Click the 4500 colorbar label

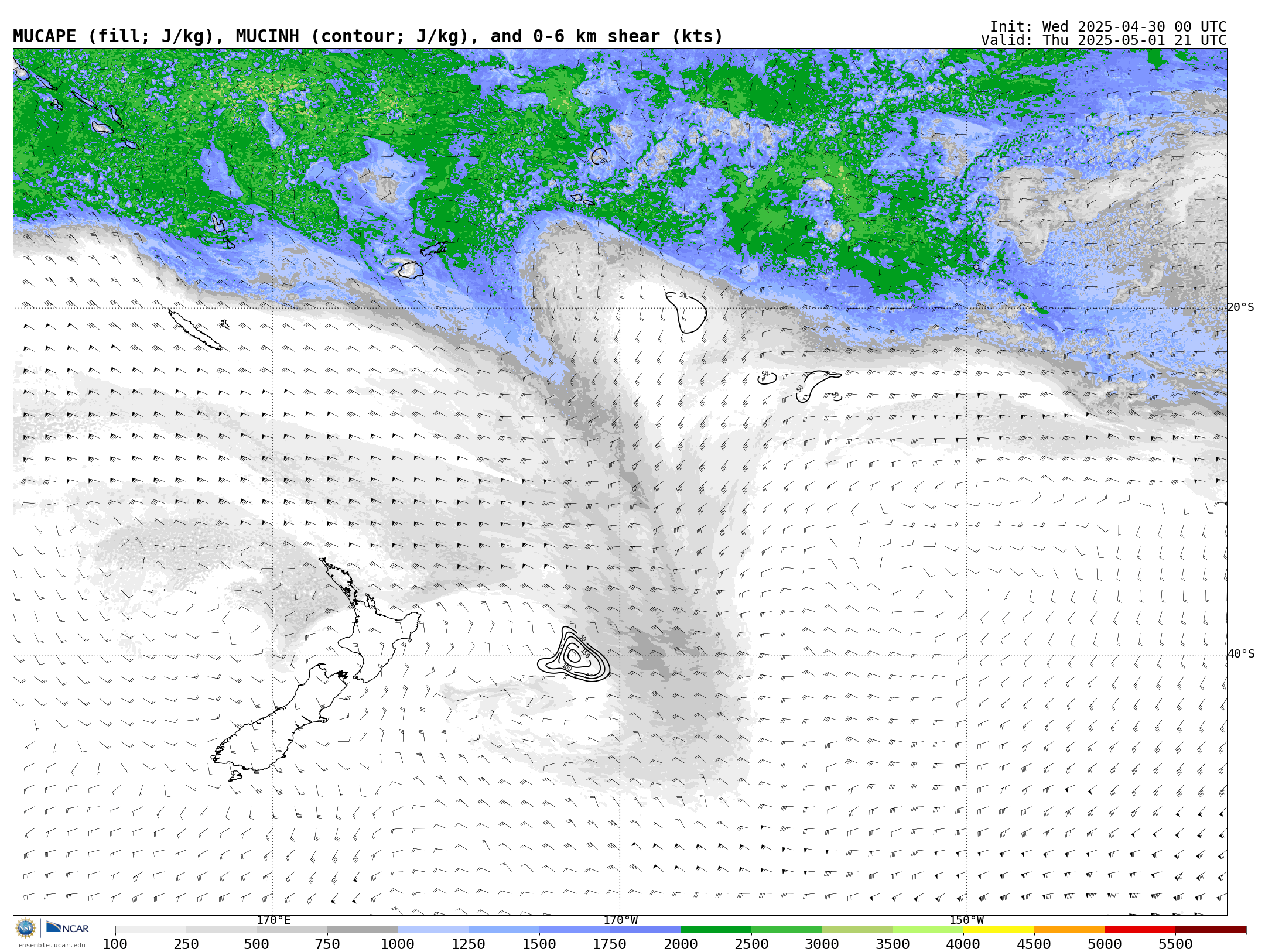click(x=1034, y=944)
